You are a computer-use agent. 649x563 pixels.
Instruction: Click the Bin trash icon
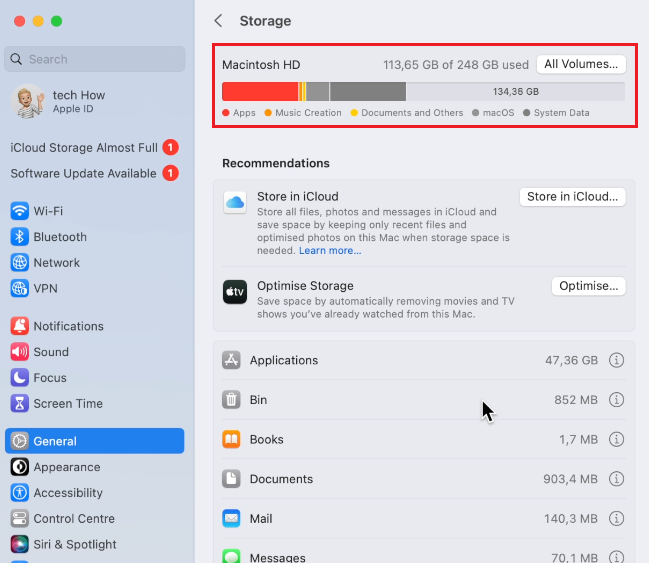click(231, 399)
